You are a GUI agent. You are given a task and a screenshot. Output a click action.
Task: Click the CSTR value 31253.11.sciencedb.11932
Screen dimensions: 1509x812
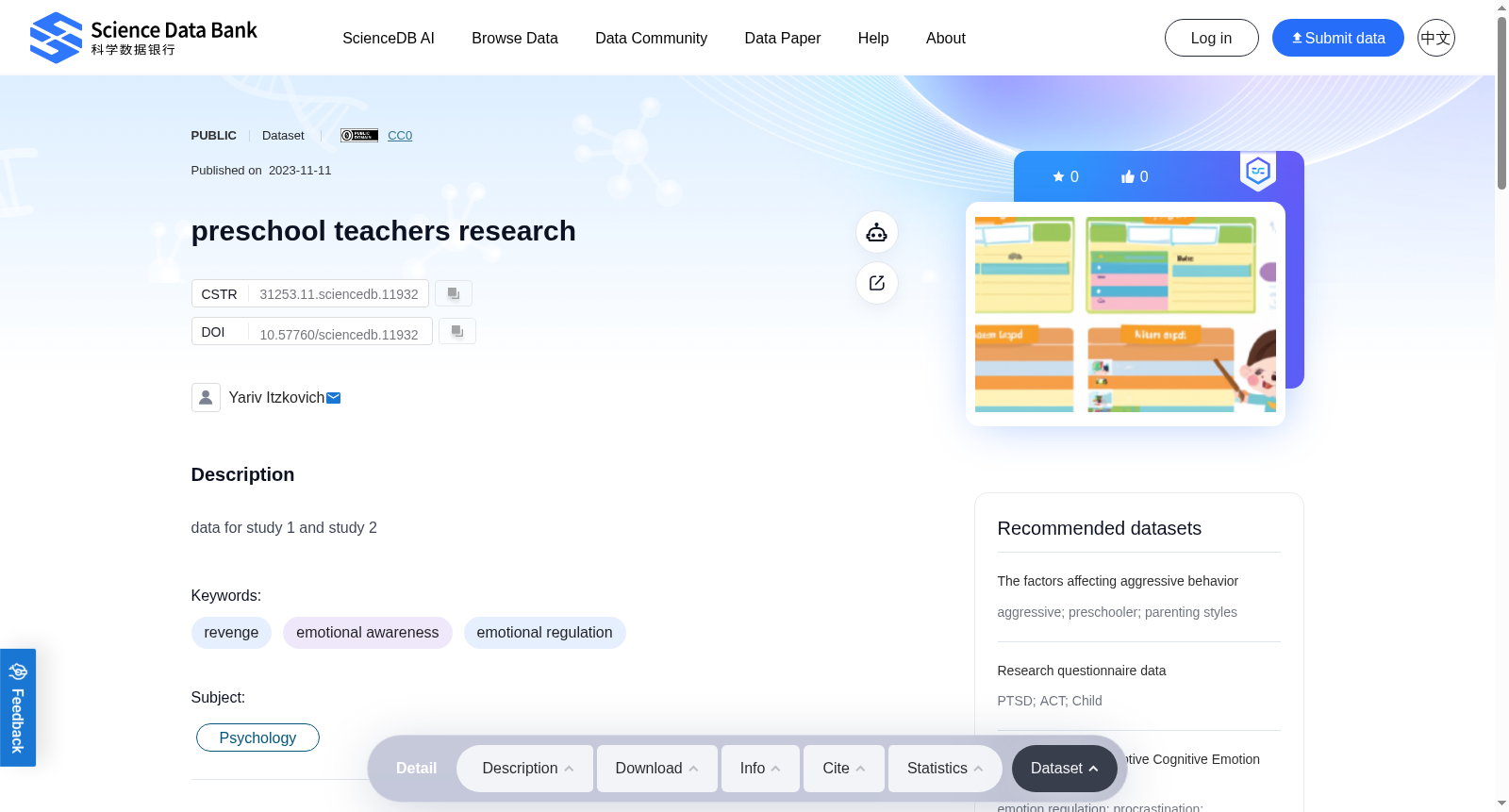click(x=339, y=294)
